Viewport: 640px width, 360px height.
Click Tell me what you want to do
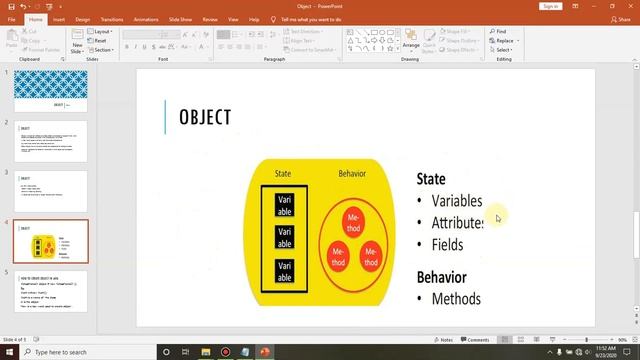(x=311, y=20)
